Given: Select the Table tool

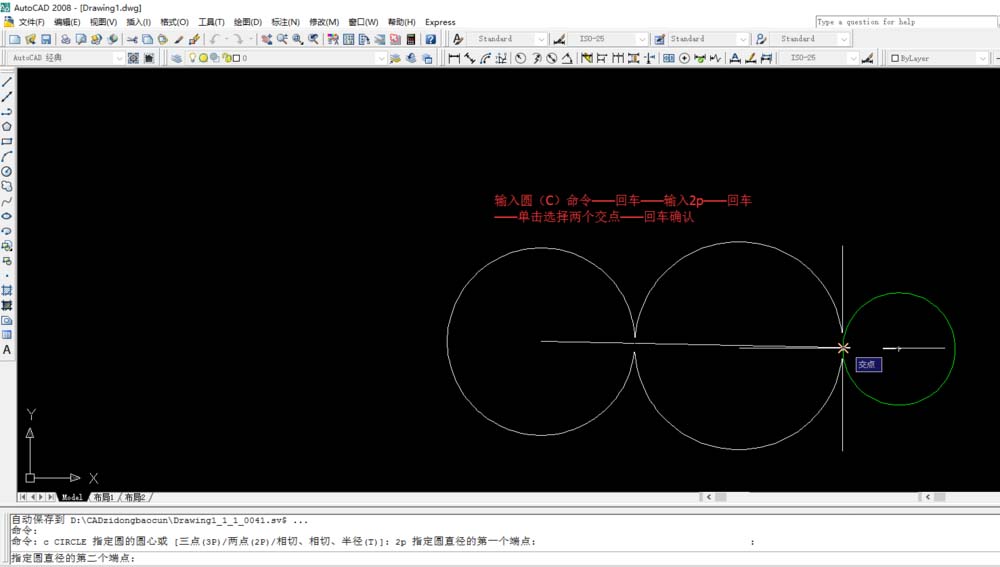Looking at the screenshot, I should (x=7, y=335).
